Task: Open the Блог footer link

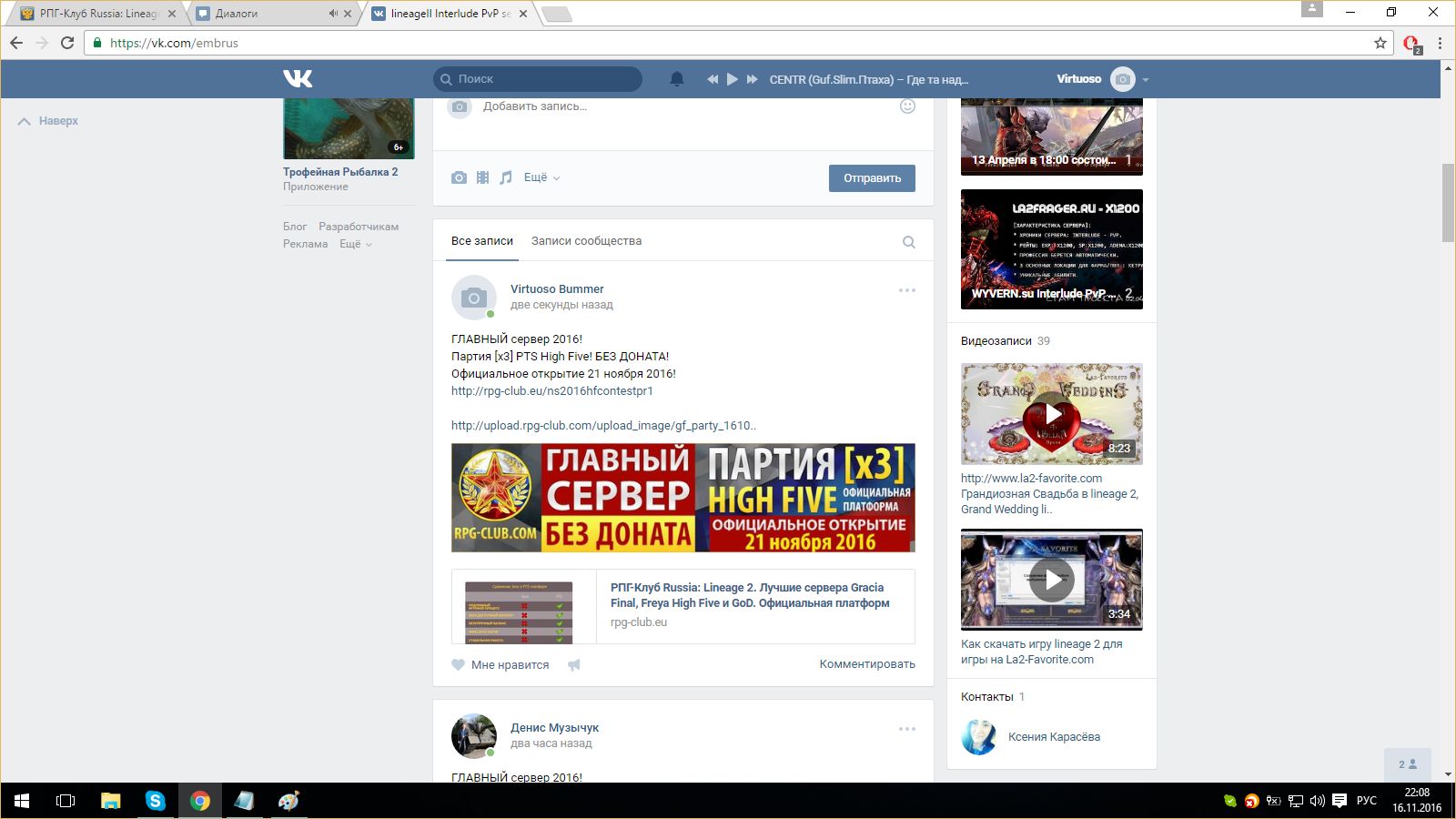Action: click(x=295, y=227)
